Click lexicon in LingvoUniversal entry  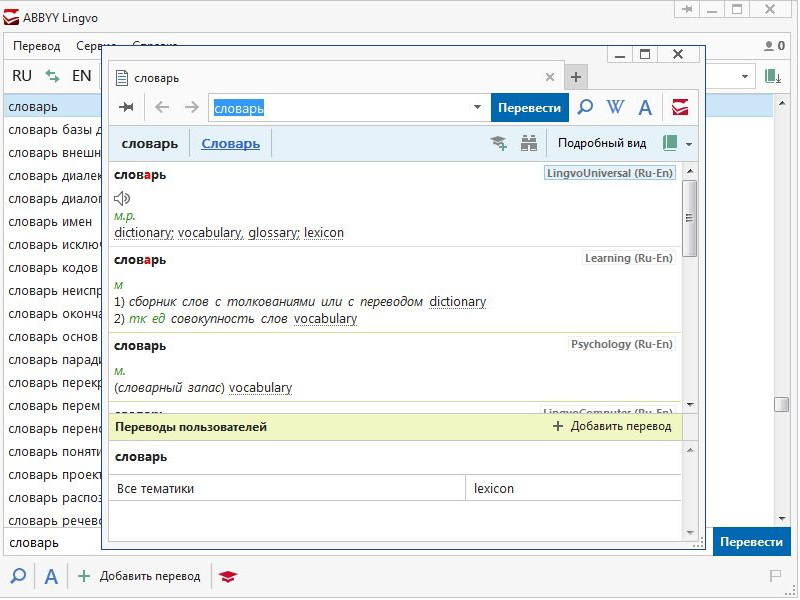click(324, 233)
